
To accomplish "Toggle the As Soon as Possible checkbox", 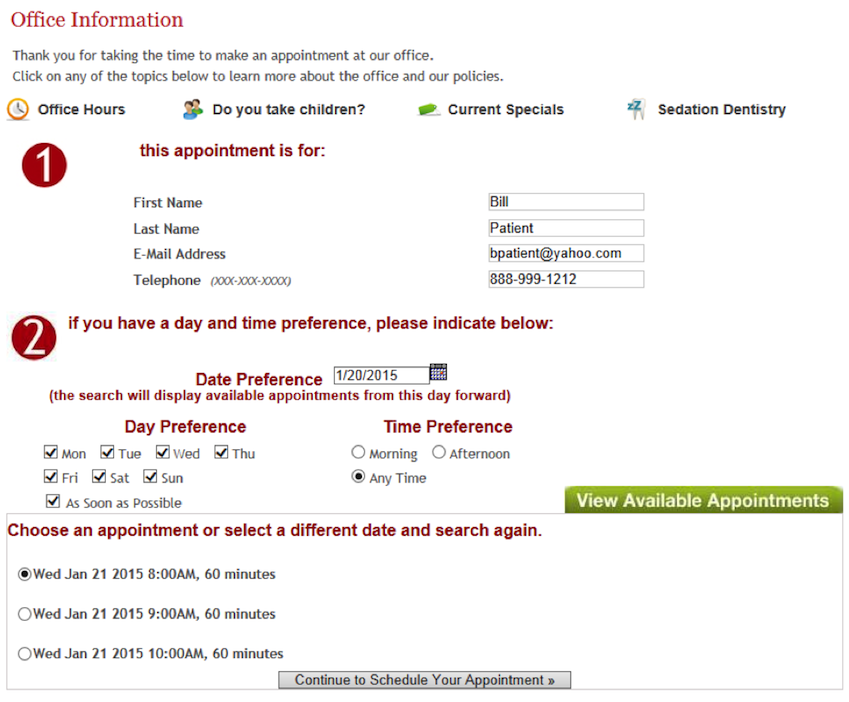I will pyautogui.click(x=53, y=502).
